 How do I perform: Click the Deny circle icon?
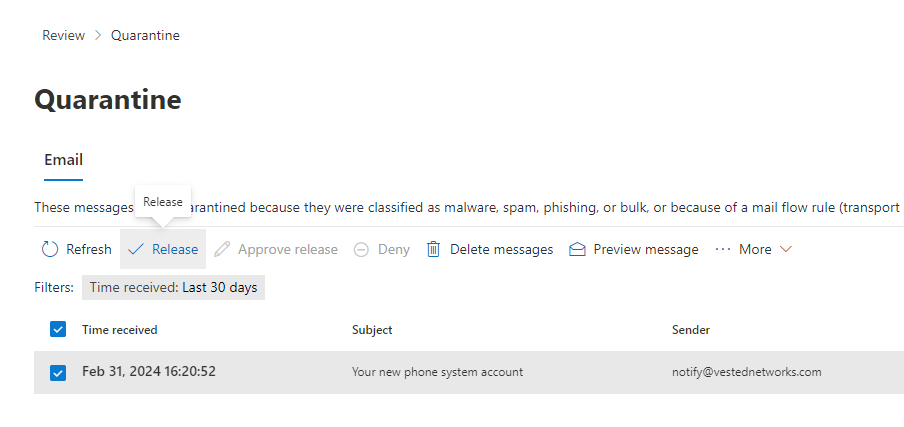tap(361, 249)
